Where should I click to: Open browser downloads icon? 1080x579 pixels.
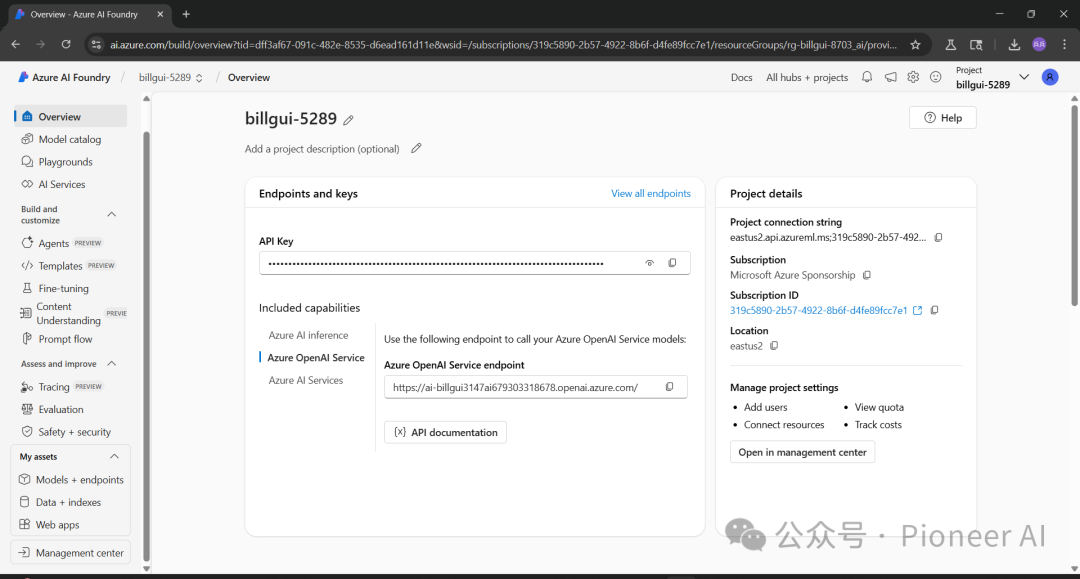1014,45
